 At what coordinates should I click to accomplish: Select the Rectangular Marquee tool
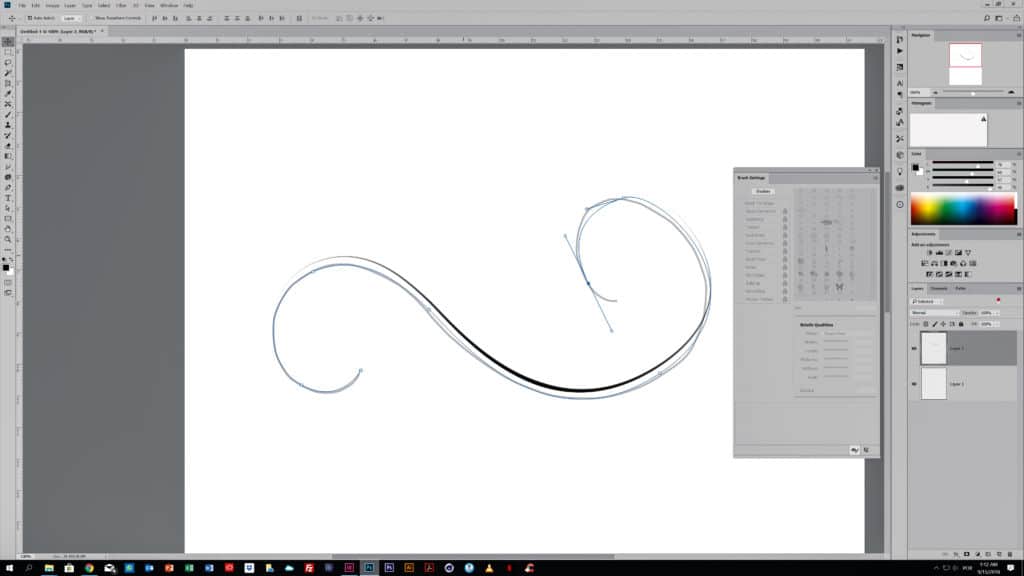[8, 51]
